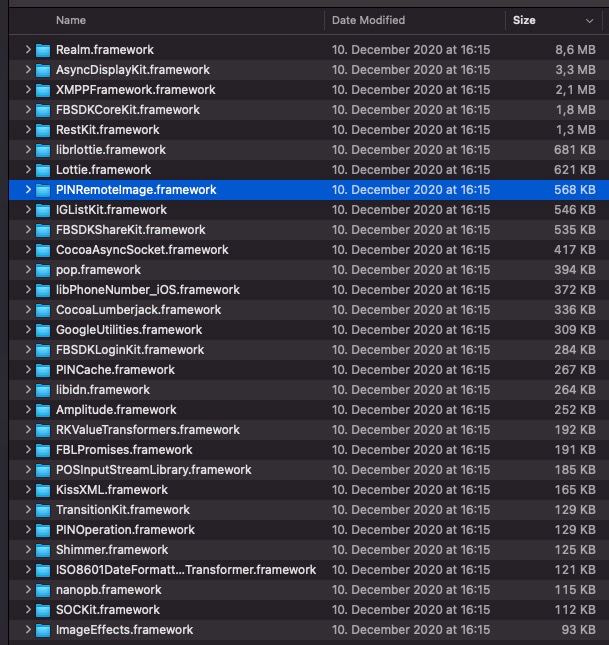The width and height of the screenshot is (609, 645).
Task: Select the ISO8601DateFormatt...Transformer.framework name
Action: point(186,570)
